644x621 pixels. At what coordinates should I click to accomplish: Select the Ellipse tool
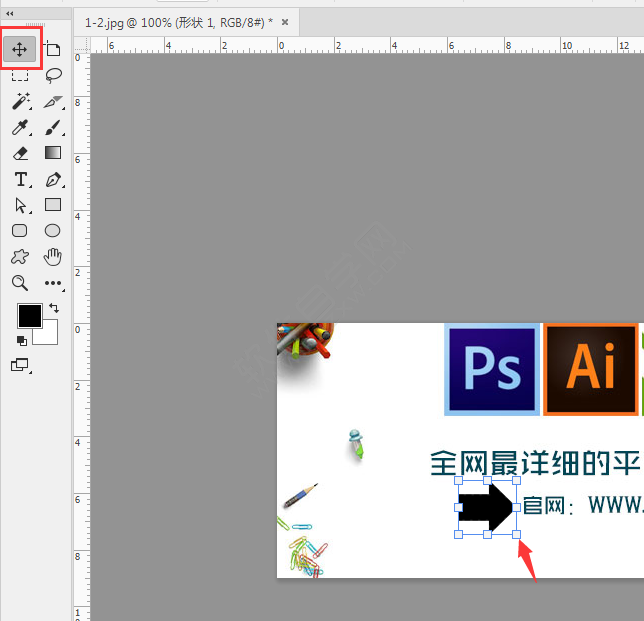[53, 231]
